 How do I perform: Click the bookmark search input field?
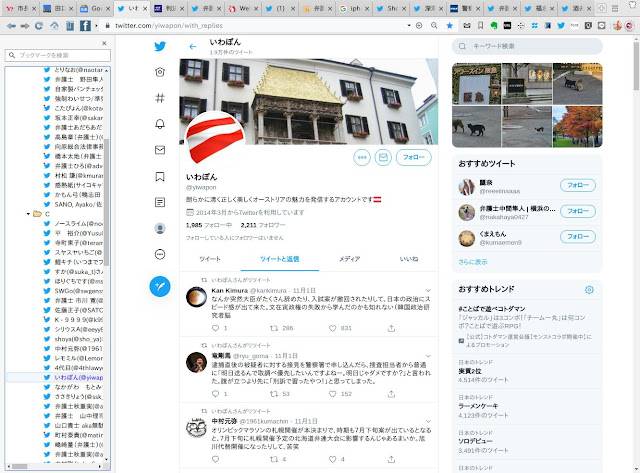[58, 55]
